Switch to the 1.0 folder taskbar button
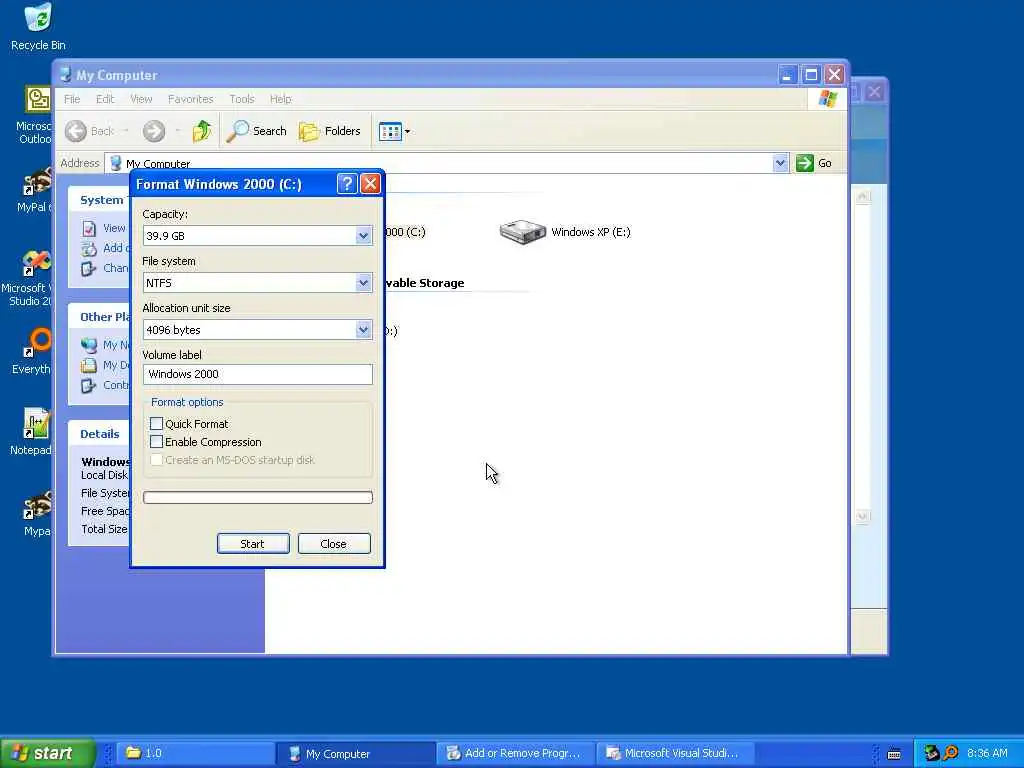 (196, 753)
